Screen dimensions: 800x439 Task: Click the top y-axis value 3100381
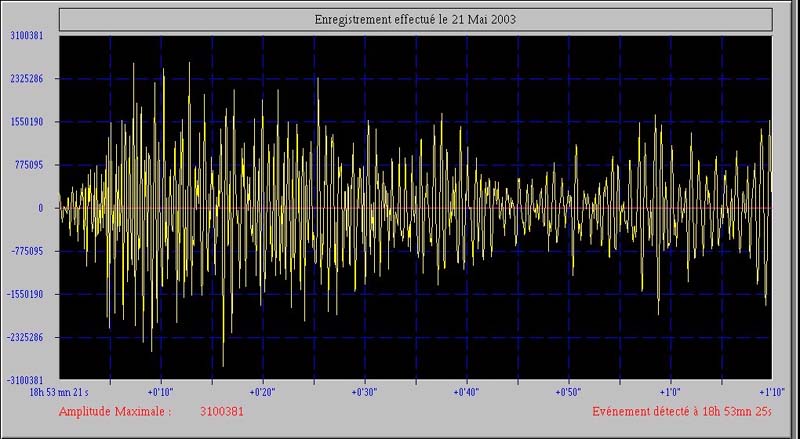click(x=27, y=35)
